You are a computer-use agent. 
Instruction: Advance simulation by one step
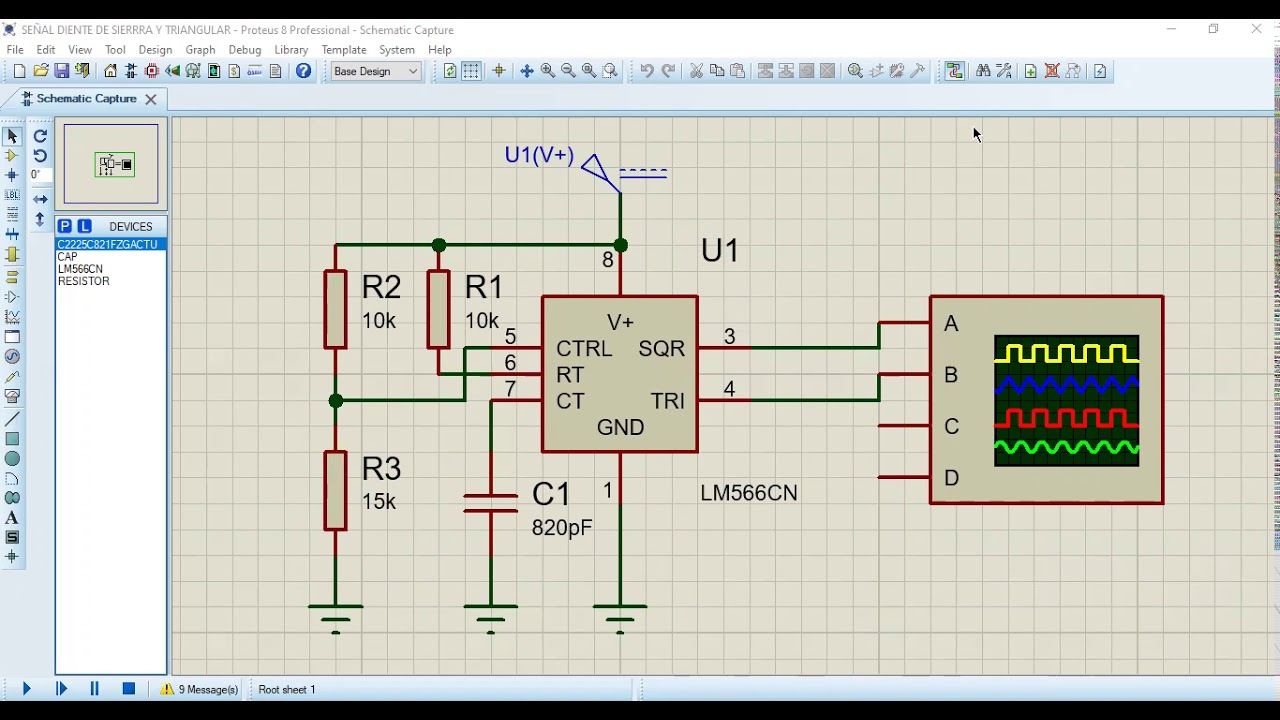[61, 689]
